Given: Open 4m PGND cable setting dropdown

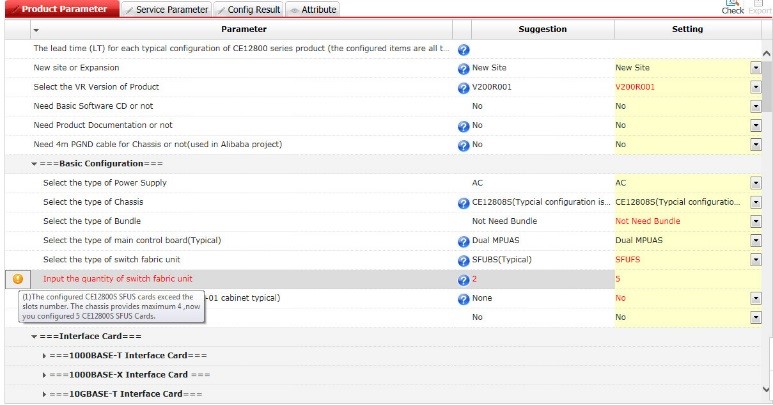Looking at the screenshot, I should click(x=756, y=145).
